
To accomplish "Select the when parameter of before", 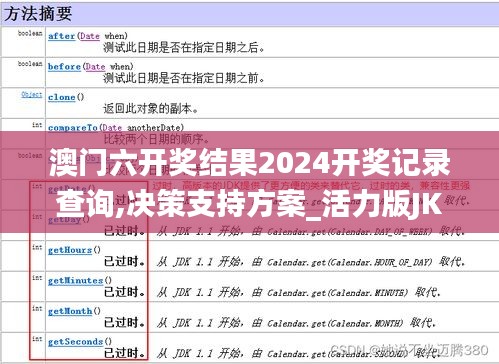I will point(121,66).
